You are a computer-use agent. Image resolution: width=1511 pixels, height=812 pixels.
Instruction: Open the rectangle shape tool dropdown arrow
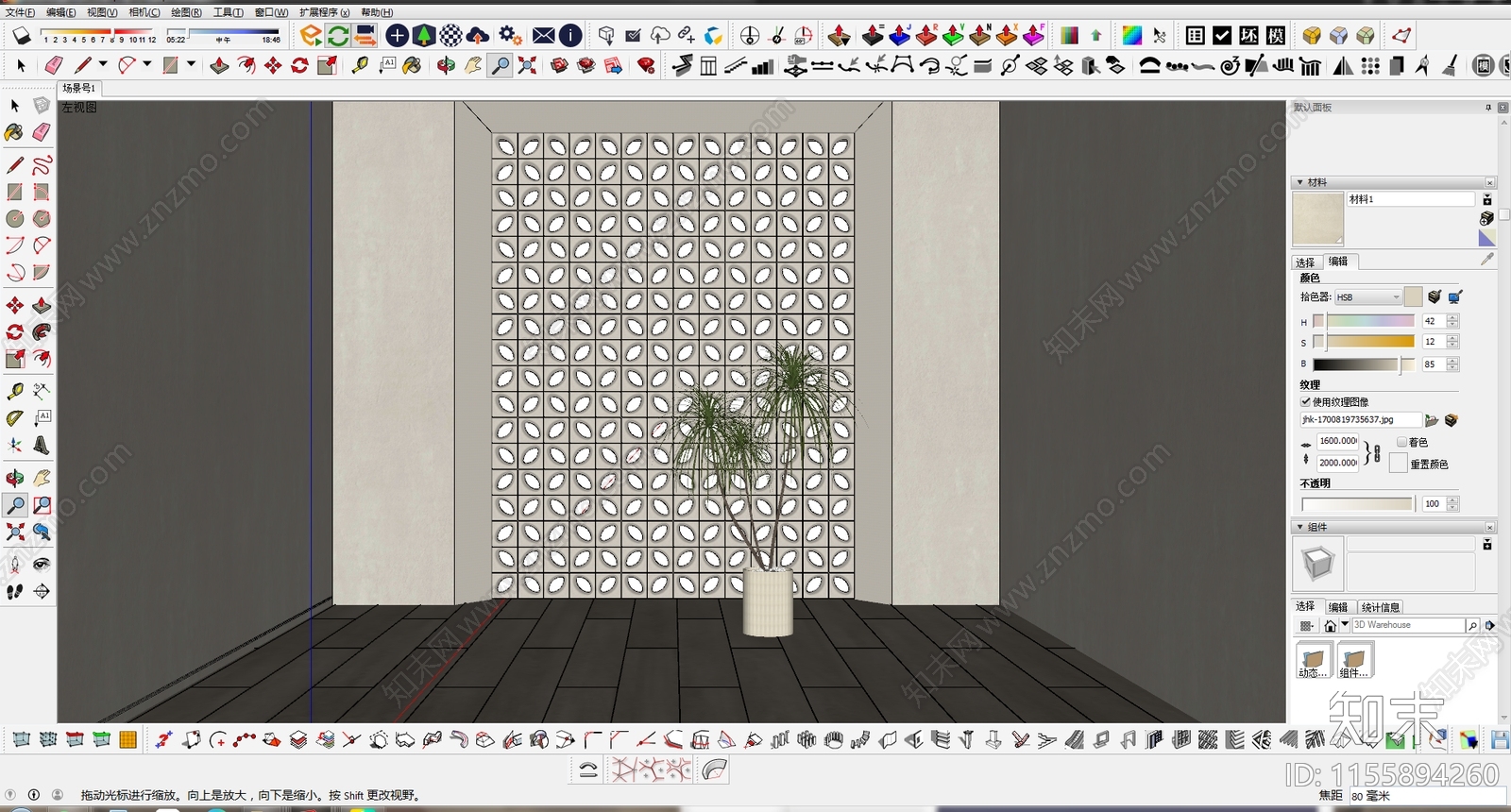[191, 64]
